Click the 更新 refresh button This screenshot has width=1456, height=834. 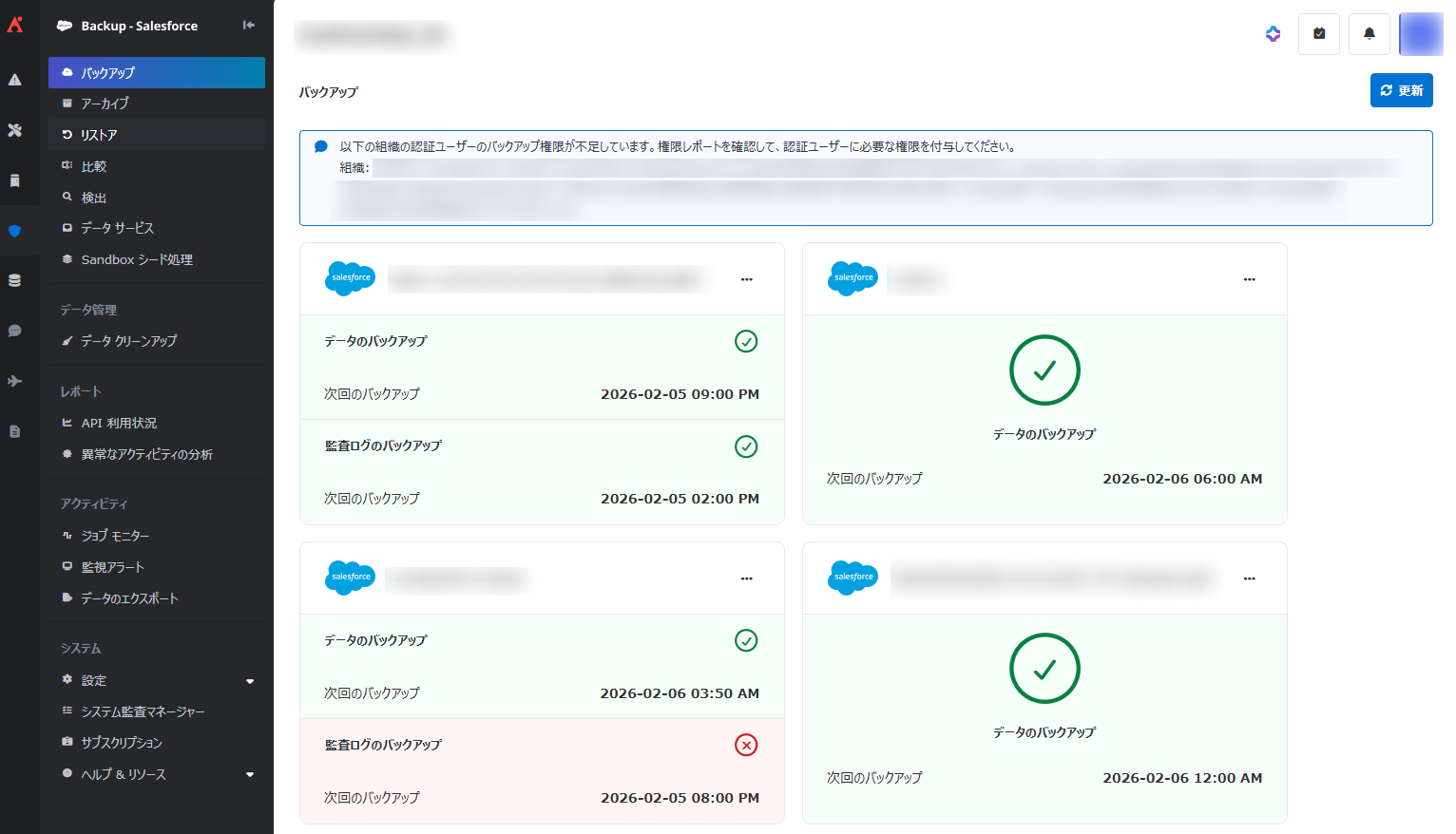click(1401, 90)
